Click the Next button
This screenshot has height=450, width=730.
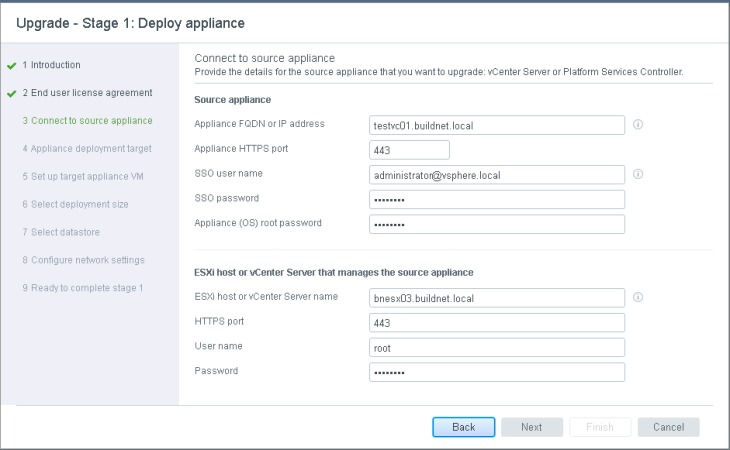(531, 427)
